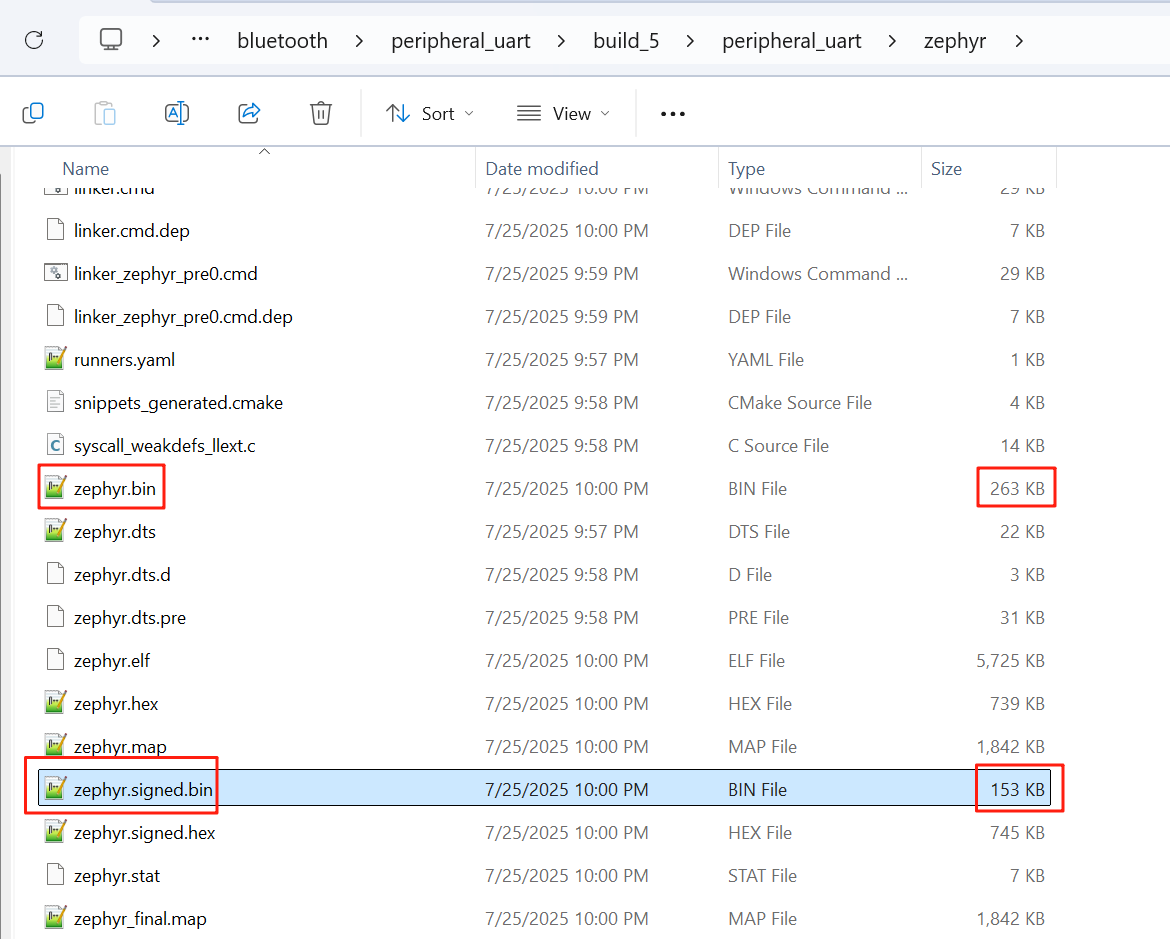Expand chevron after the zephyr breadcrumb

tap(1019, 41)
